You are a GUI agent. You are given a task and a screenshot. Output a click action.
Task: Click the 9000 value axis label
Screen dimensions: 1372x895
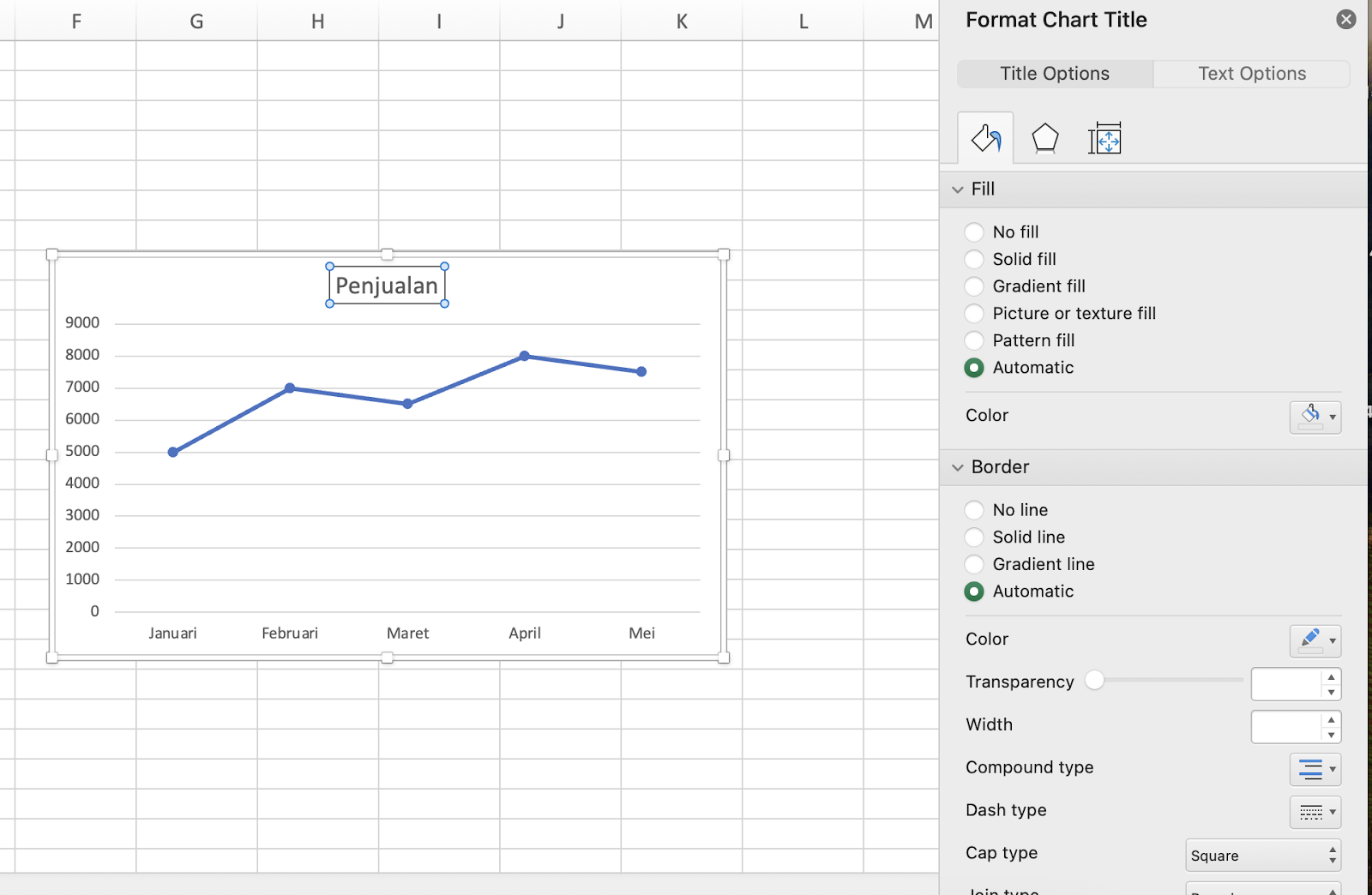pyautogui.click(x=82, y=322)
